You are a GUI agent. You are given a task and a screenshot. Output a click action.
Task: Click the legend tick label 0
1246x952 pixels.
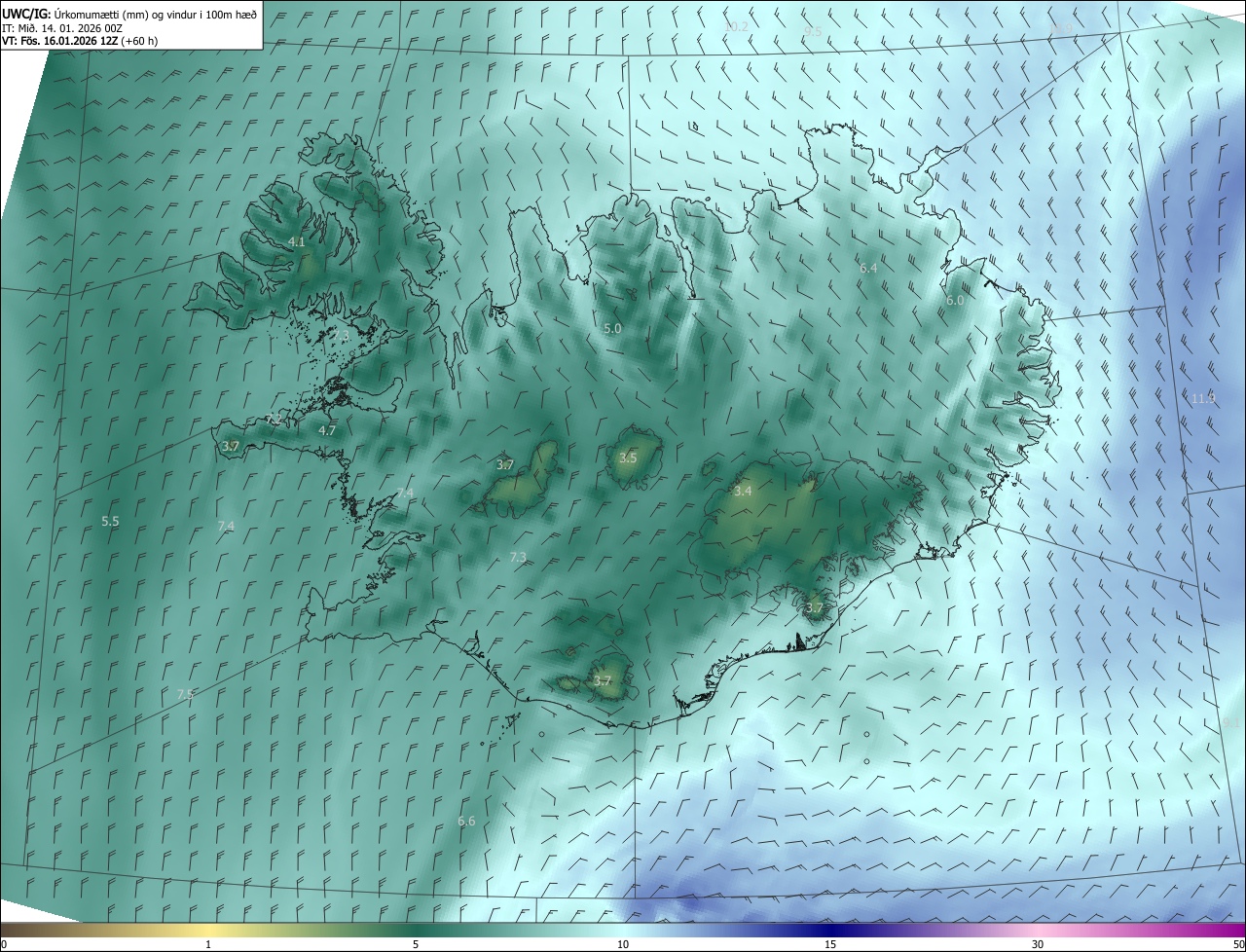4,944
